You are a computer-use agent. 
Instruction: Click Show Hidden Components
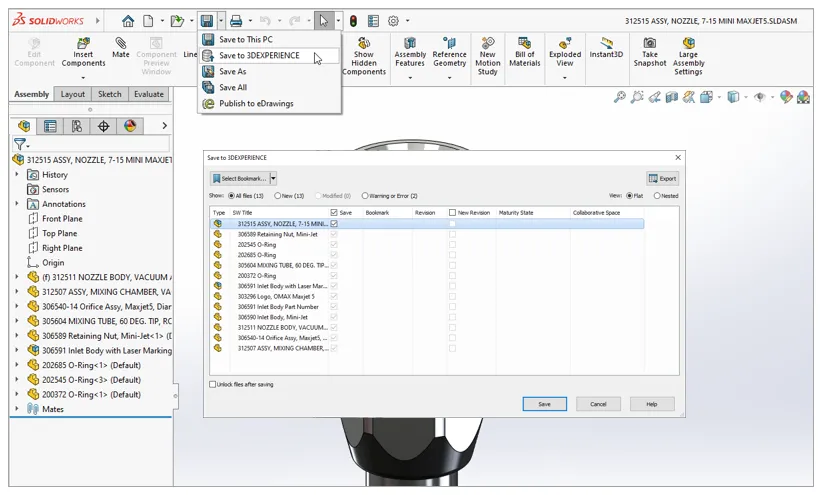364,56
